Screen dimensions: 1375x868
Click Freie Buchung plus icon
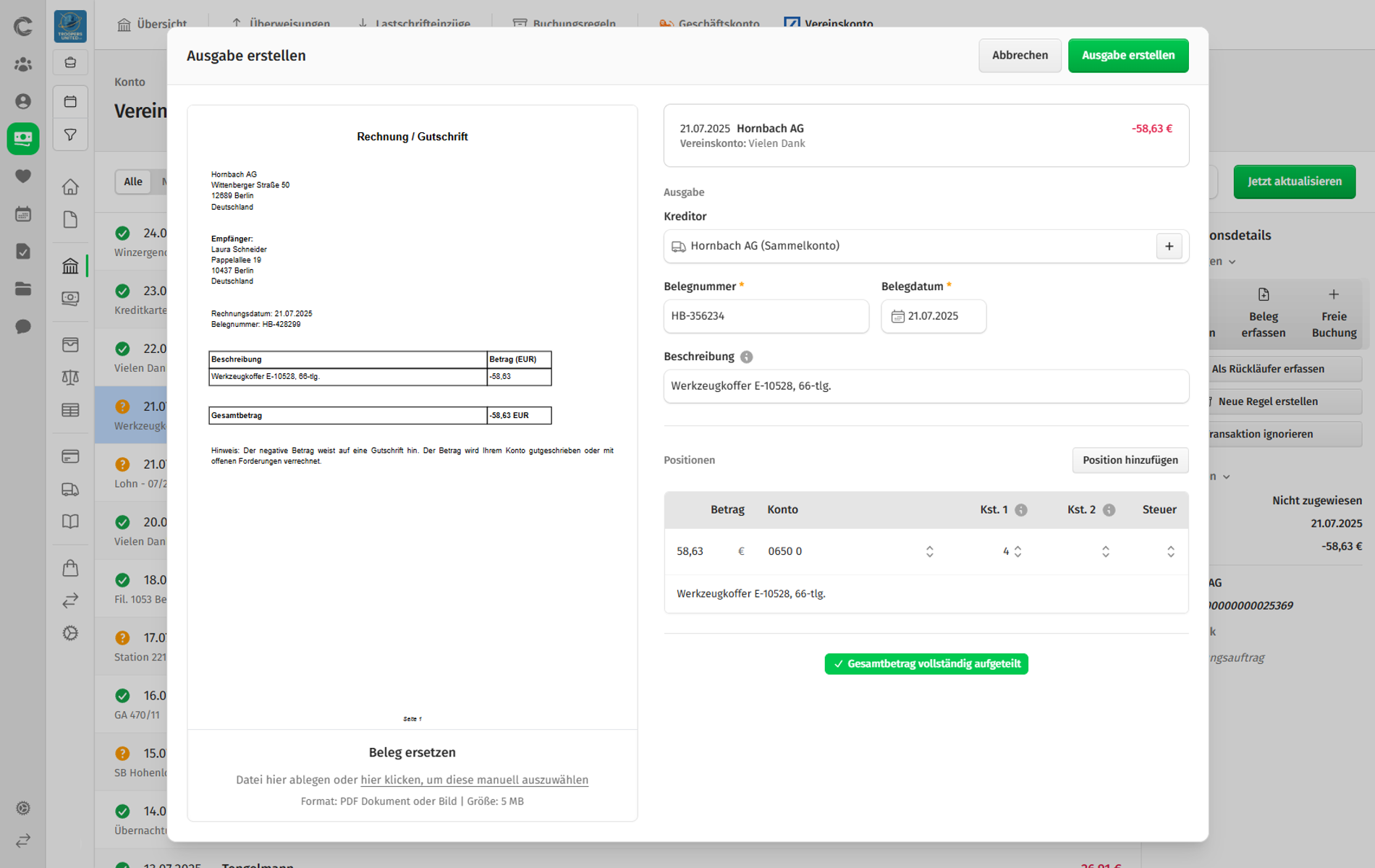coord(1333,294)
